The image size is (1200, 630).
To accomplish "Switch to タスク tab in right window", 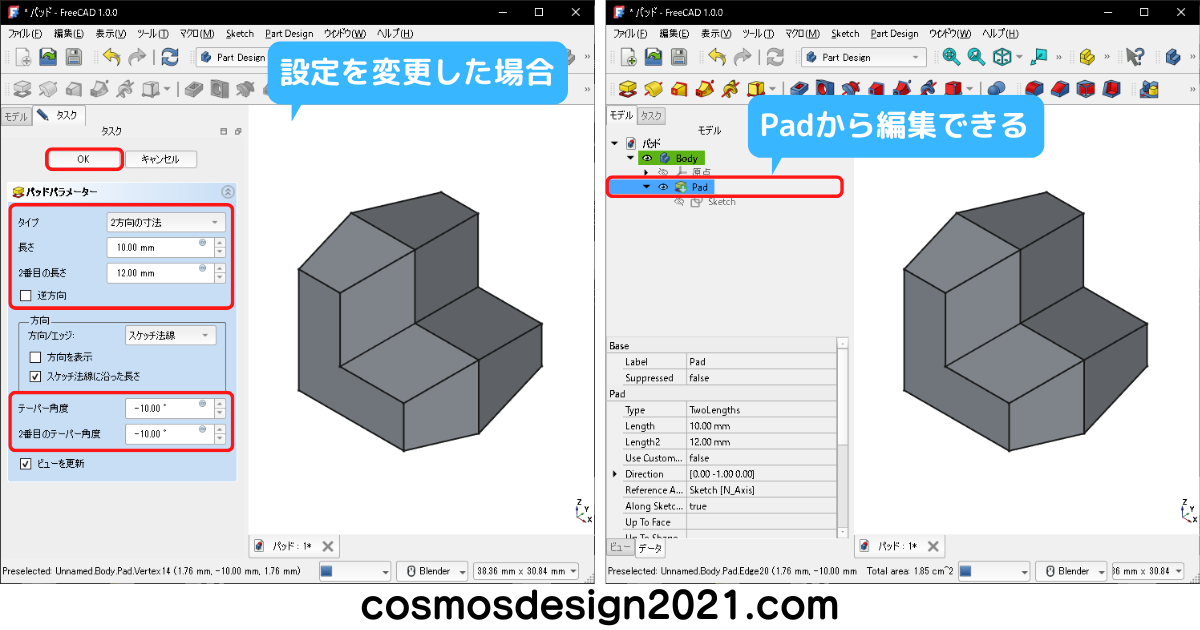I will pos(651,116).
